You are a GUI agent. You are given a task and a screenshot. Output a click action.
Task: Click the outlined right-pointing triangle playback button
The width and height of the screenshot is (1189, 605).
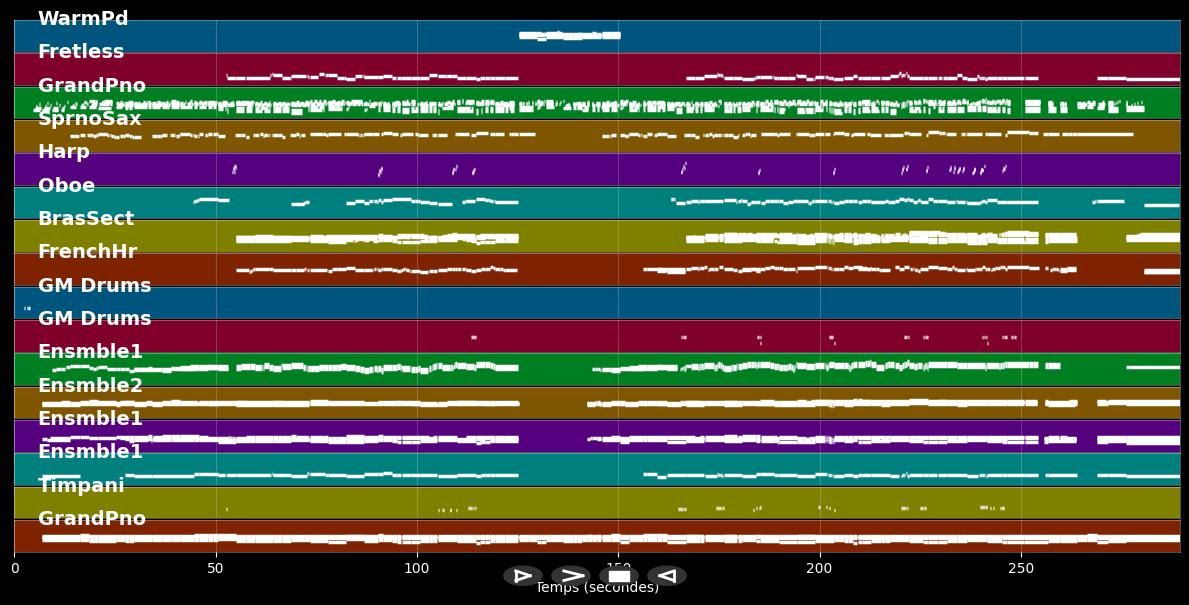522,576
